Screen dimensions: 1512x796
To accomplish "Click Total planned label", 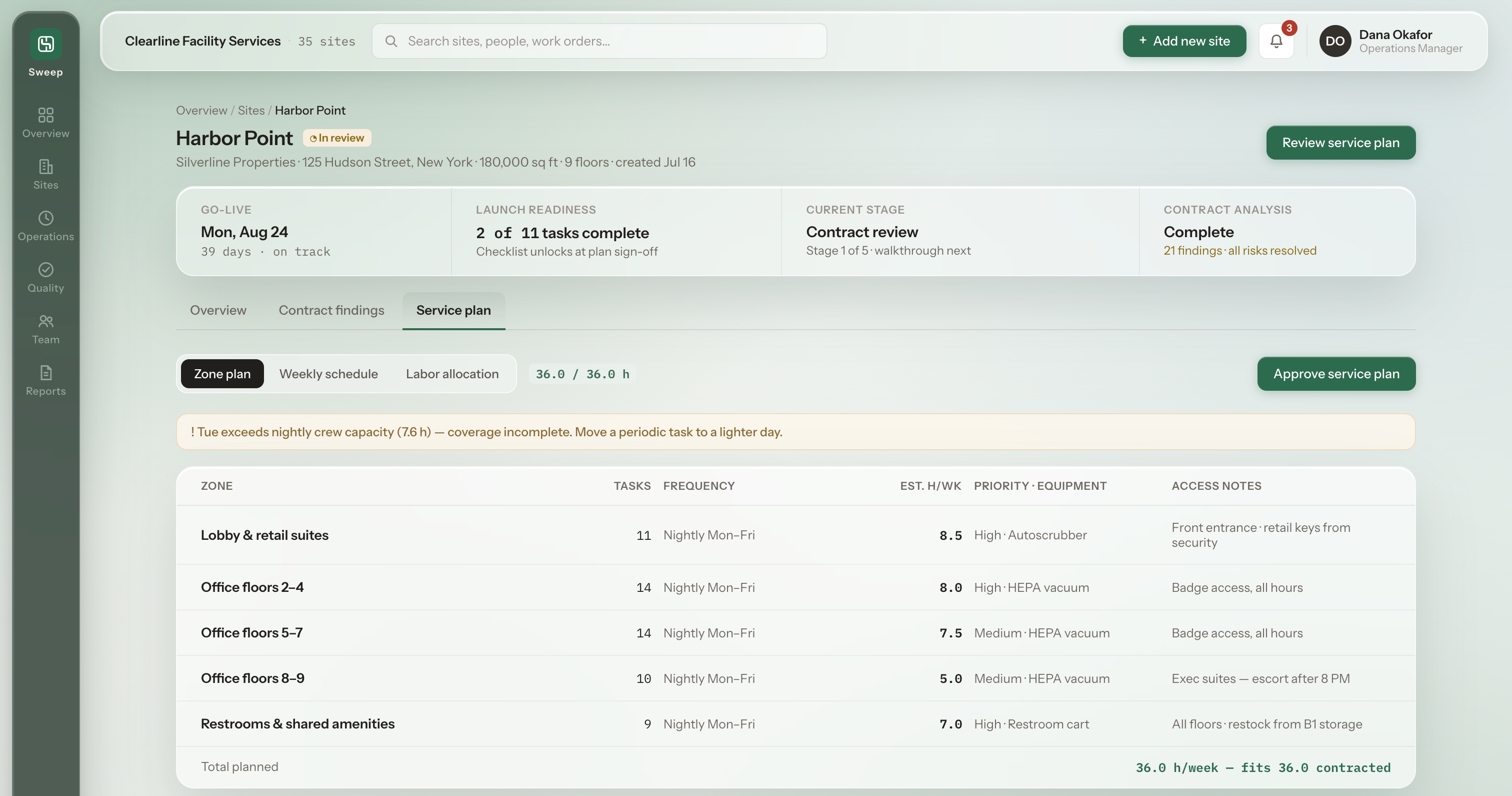I will (x=239, y=766).
